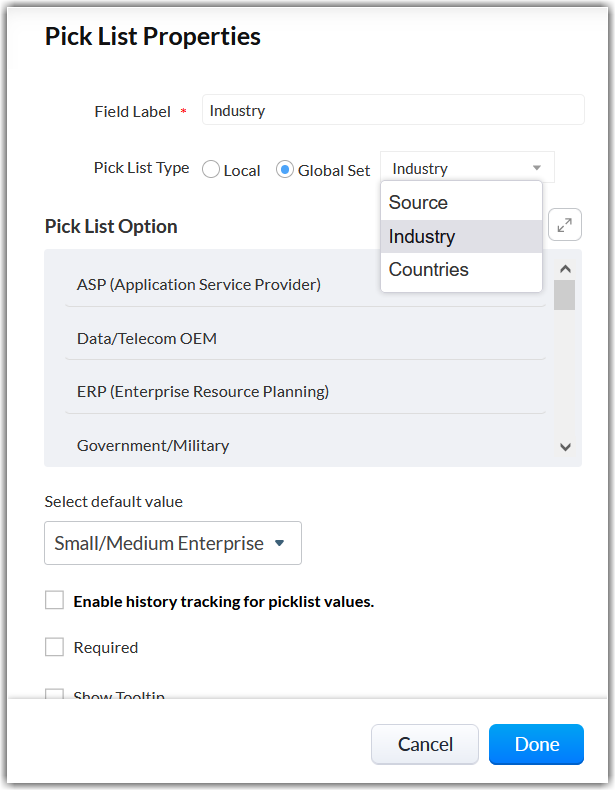Check the Required checkbox
This screenshot has width=616, height=791.
pos(54,647)
